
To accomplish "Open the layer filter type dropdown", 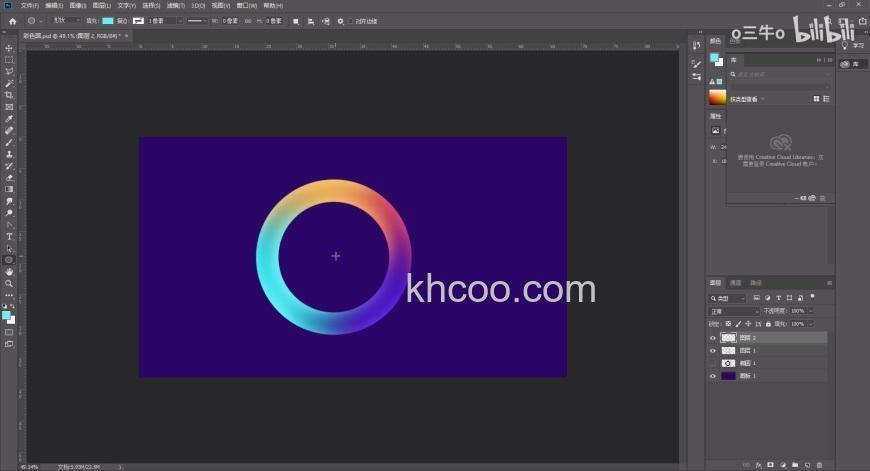I will (x=727, y=298).
